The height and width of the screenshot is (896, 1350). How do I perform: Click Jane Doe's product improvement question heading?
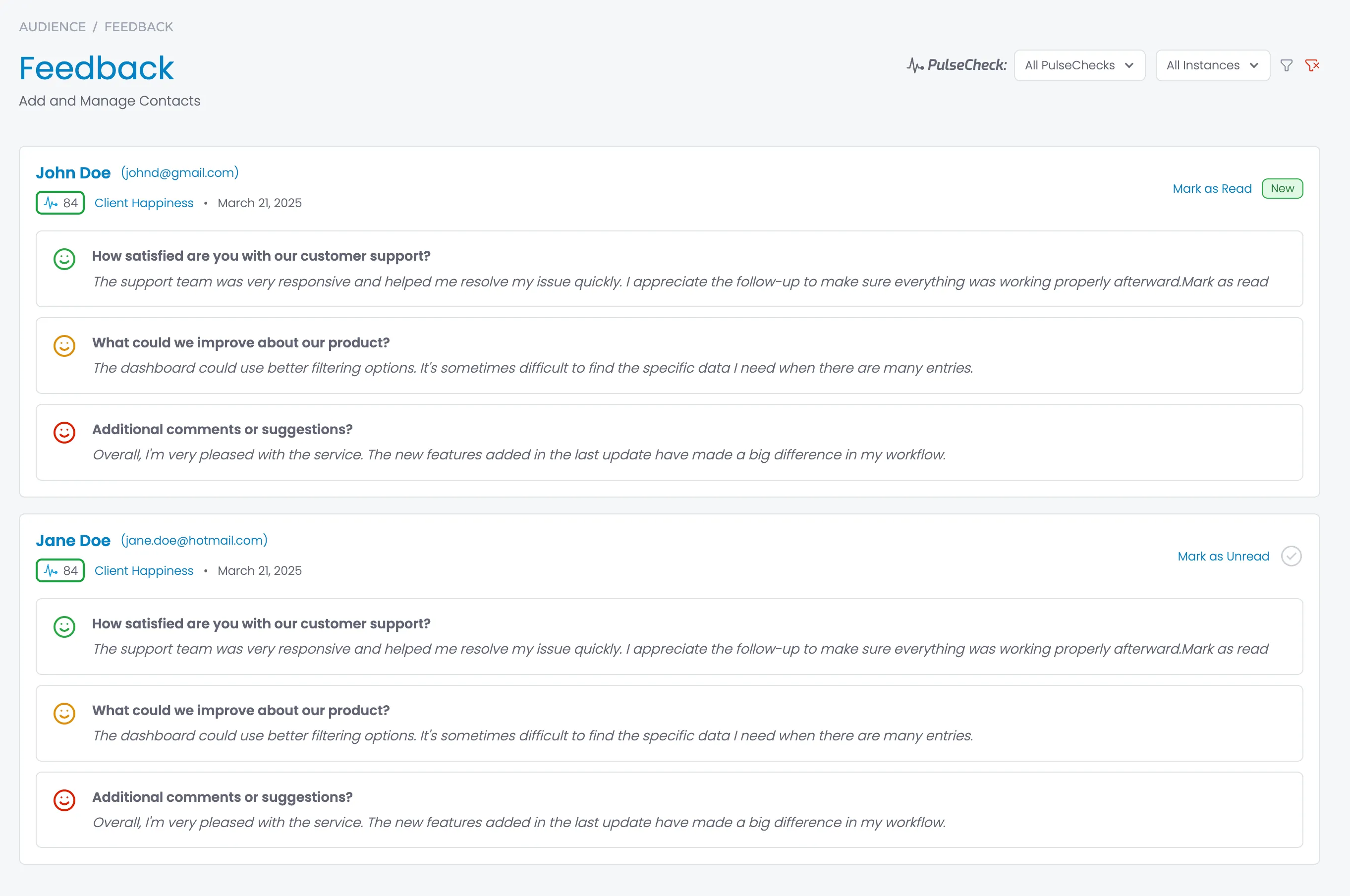[x=240, y=710]
